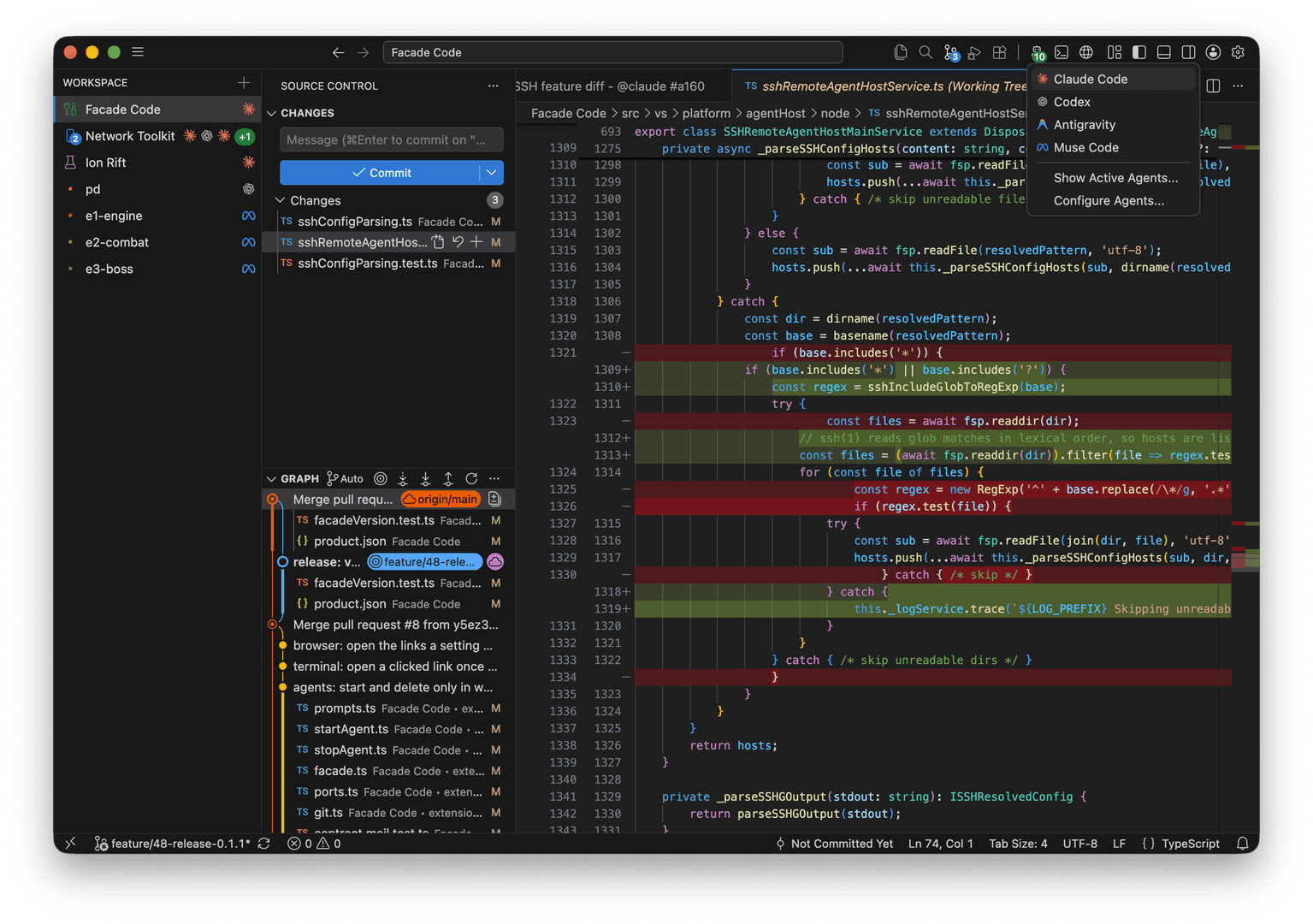Click the Graph pull icon
Image resolution: width=1313 pixels, height=924 pixels.
tap(425, 479)
